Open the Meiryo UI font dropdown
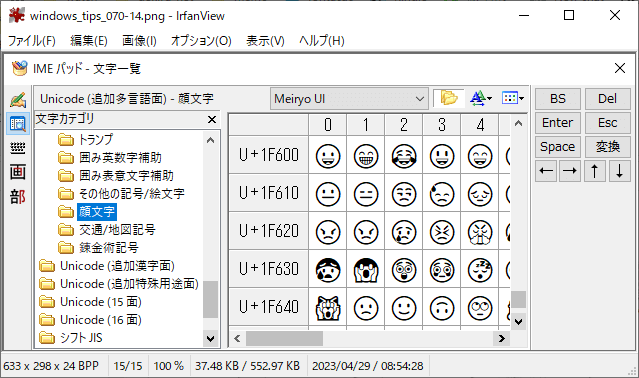 pos(349,99)
